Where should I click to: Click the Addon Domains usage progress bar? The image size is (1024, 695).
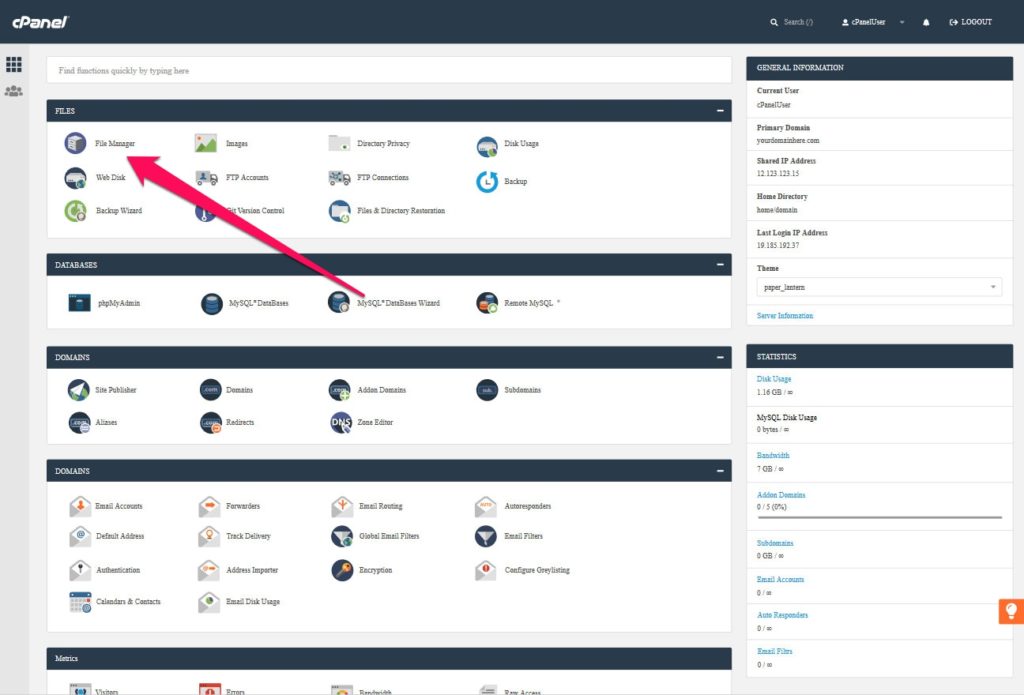879,517
